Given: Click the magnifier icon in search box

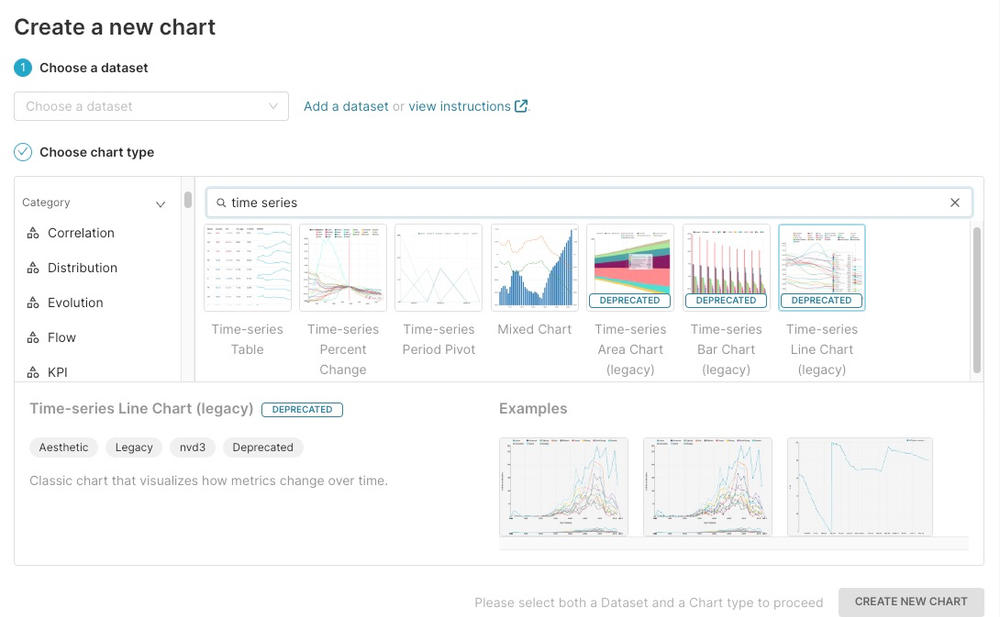Looking at the screenshot, I should click(x=222, y=203).
